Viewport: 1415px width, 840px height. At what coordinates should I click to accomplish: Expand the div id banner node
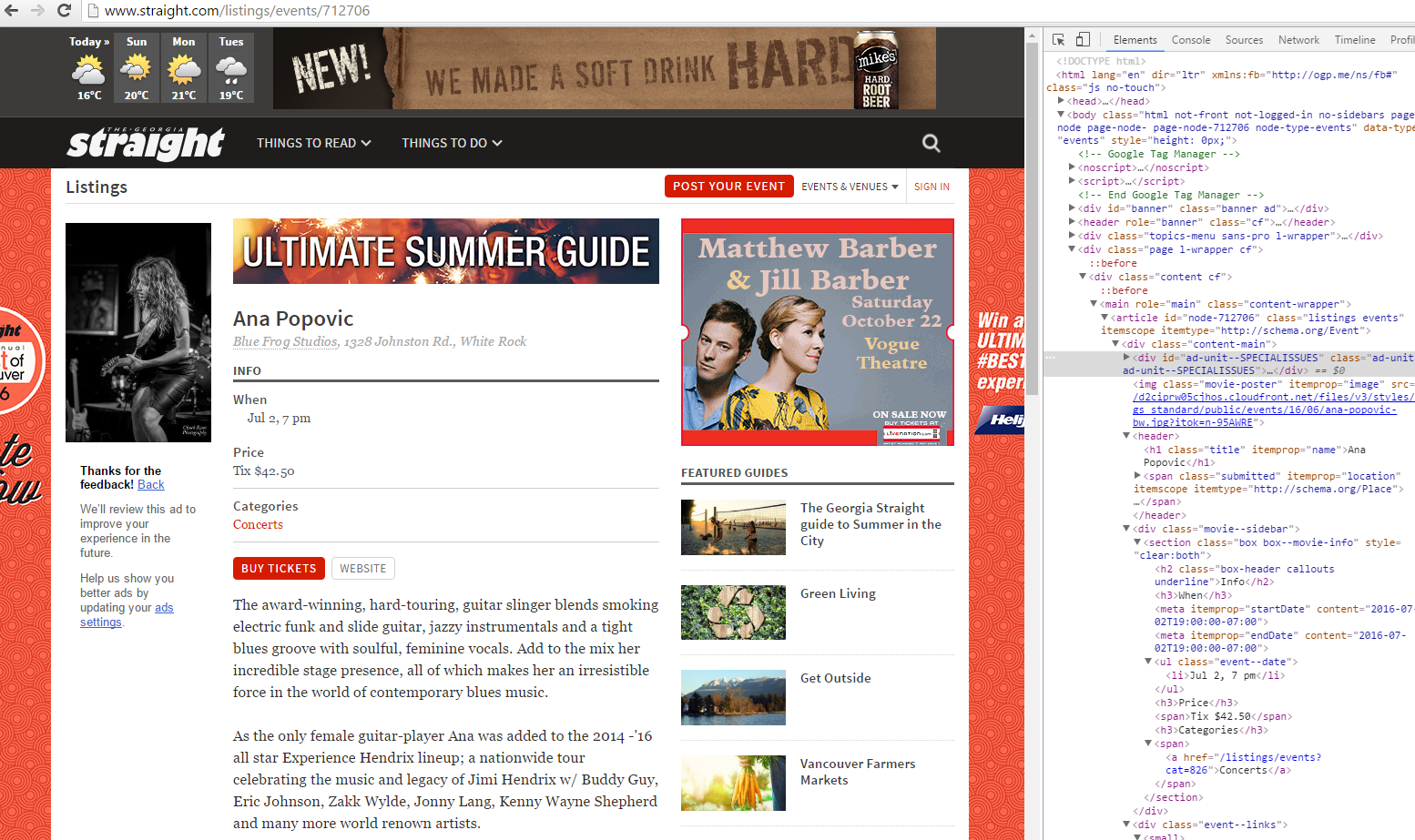pyautogui.click(x=1073, y=208)
